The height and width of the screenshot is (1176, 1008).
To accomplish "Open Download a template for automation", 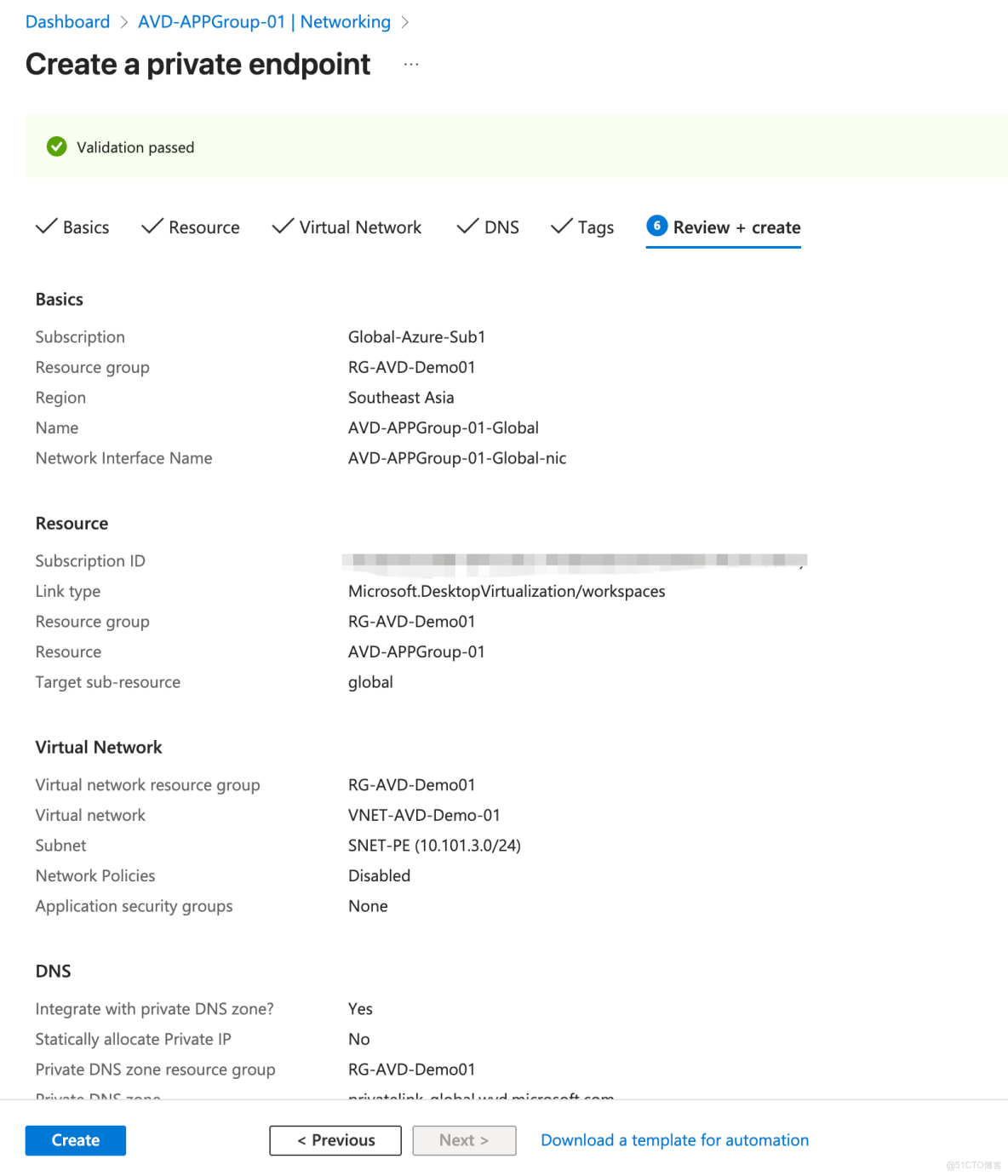I will 674,1140.
